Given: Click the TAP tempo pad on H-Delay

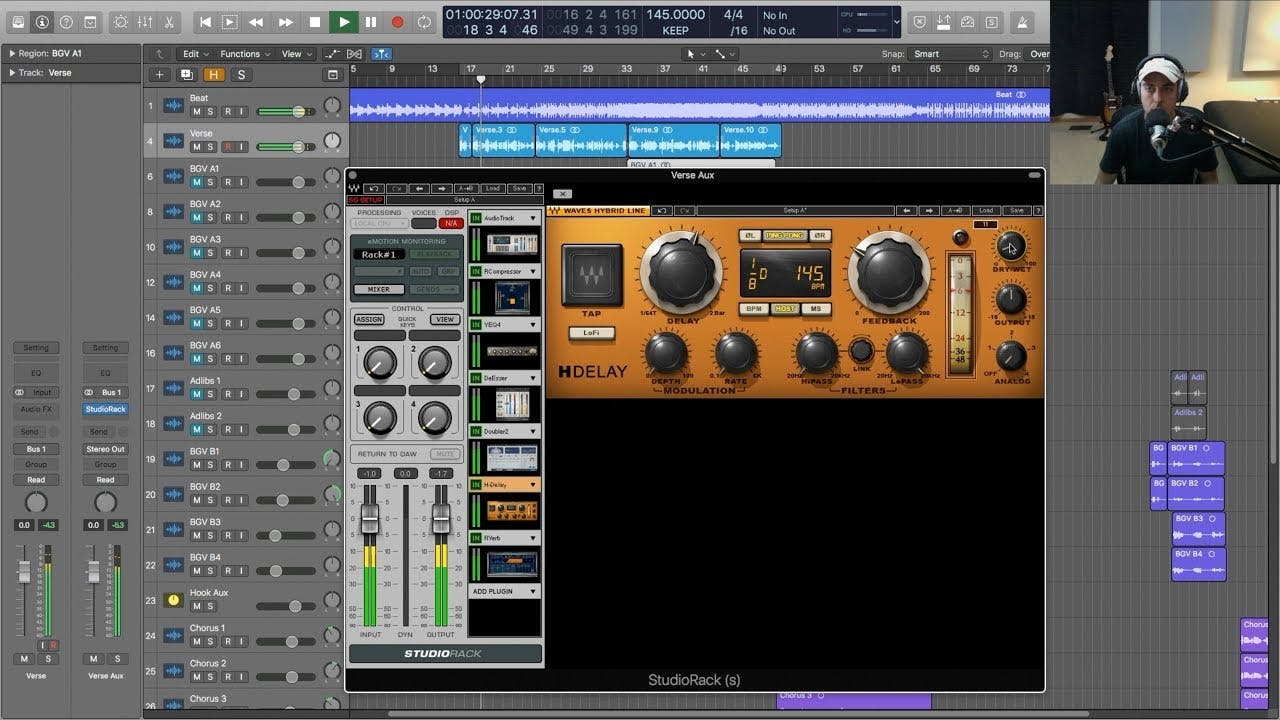Looking at the screenshot, I should coord(592,275).
